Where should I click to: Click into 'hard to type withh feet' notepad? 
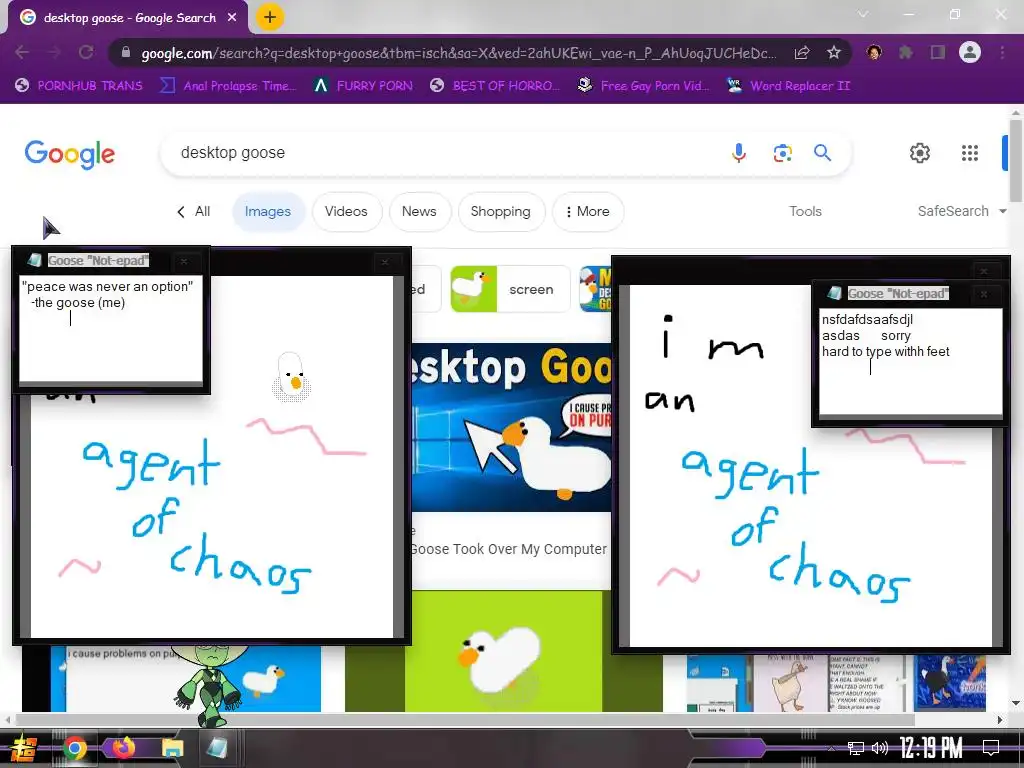click(x=910, y=361)
